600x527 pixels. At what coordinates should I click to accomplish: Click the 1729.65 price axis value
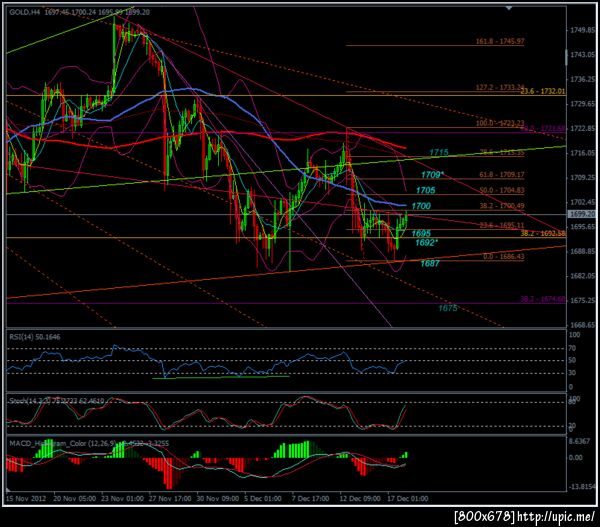pos(583,104)
